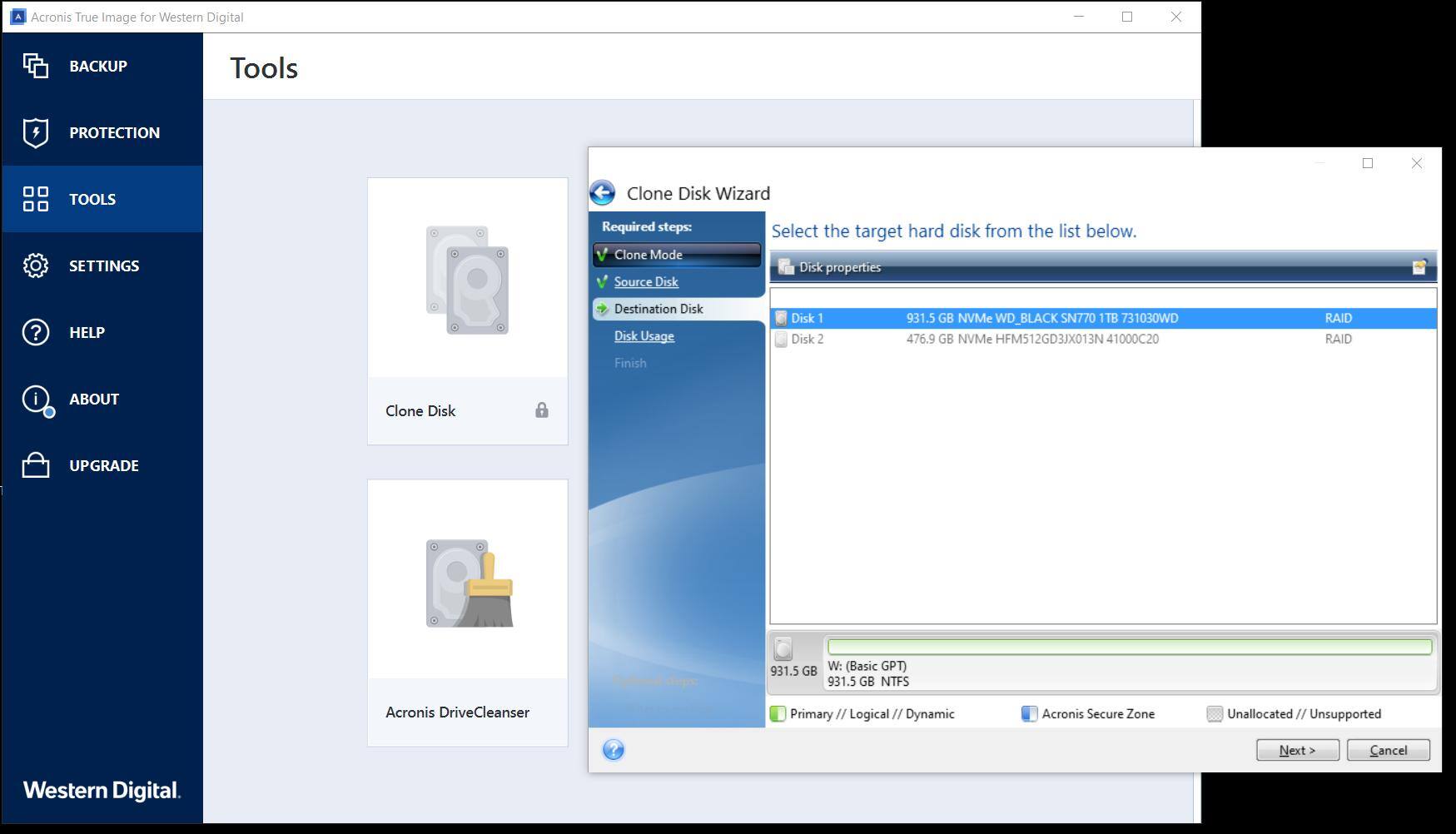This screenshot has width=1456, height=834.
Task: Click the Next button
Action: coord(1297,750)
